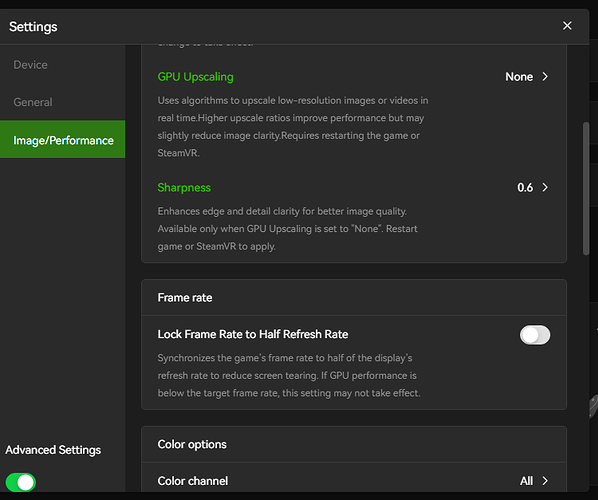The width and height of the screenshot is (598, 500).
Task: Click the Advanced Settings label
Action: [x=53, y=450]
